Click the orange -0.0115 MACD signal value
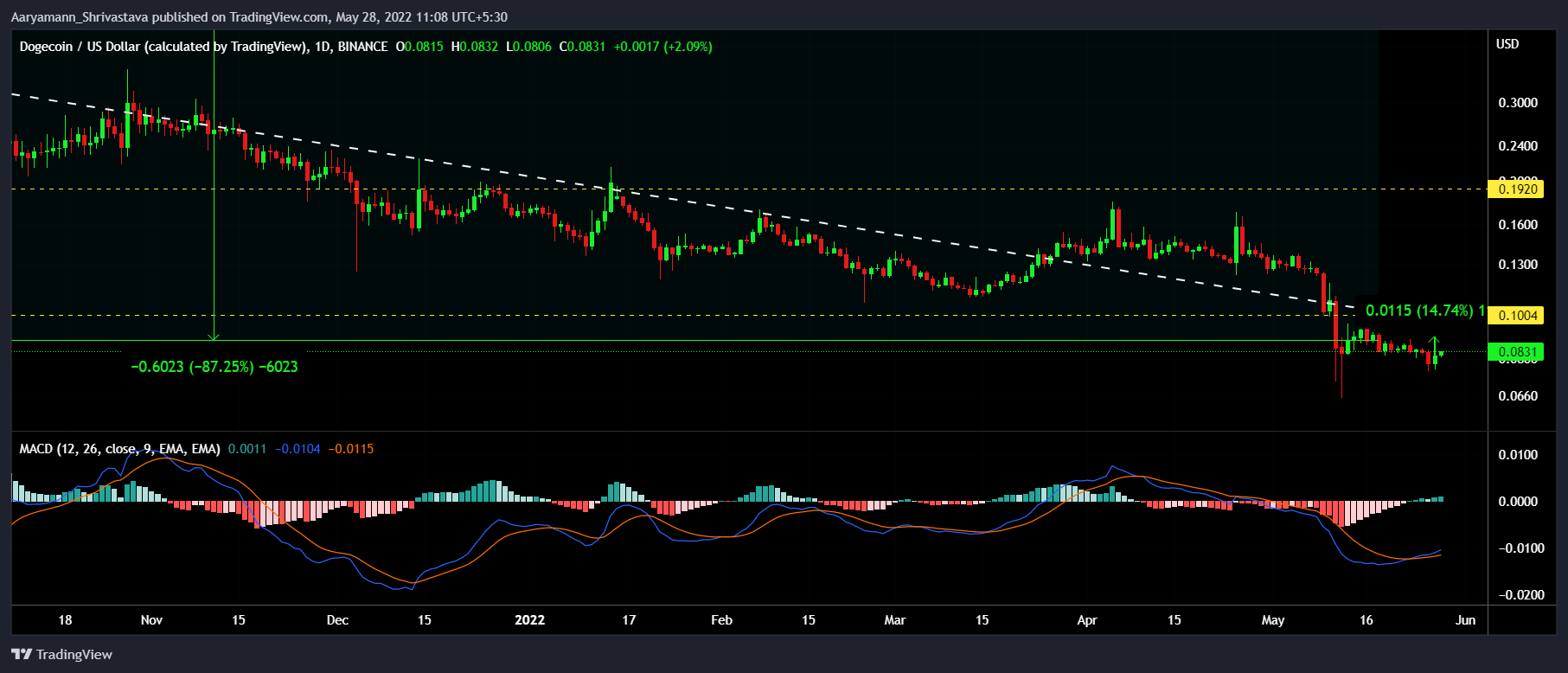This screenshot has height=673, width=1568. click(351, 449)
